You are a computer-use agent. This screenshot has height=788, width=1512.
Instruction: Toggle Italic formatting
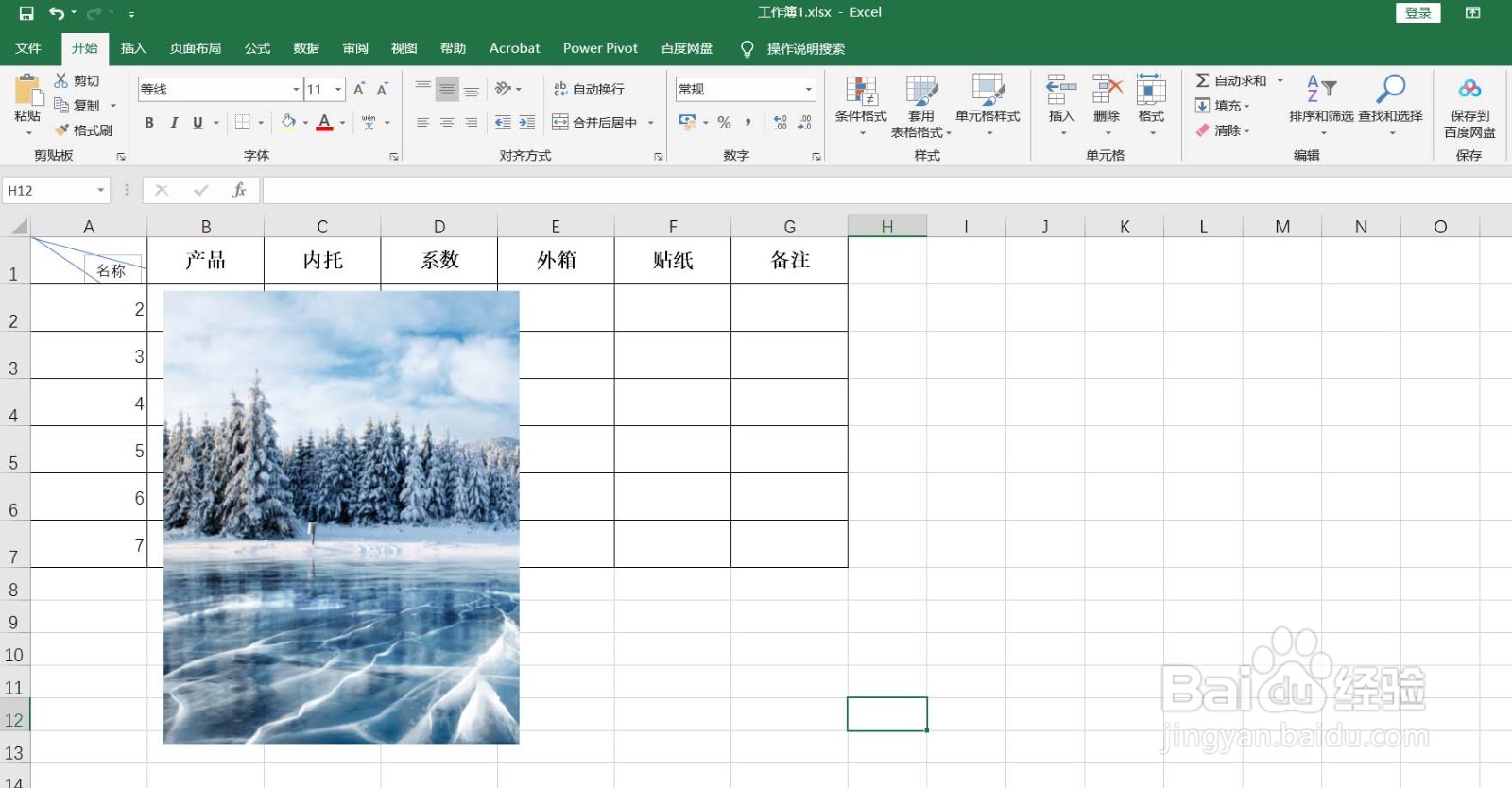(174, 123)
